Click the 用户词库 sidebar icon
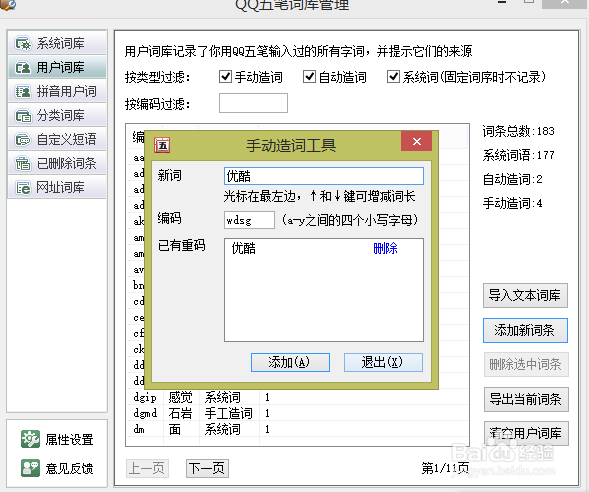589x492 pixels. (23, 68)
